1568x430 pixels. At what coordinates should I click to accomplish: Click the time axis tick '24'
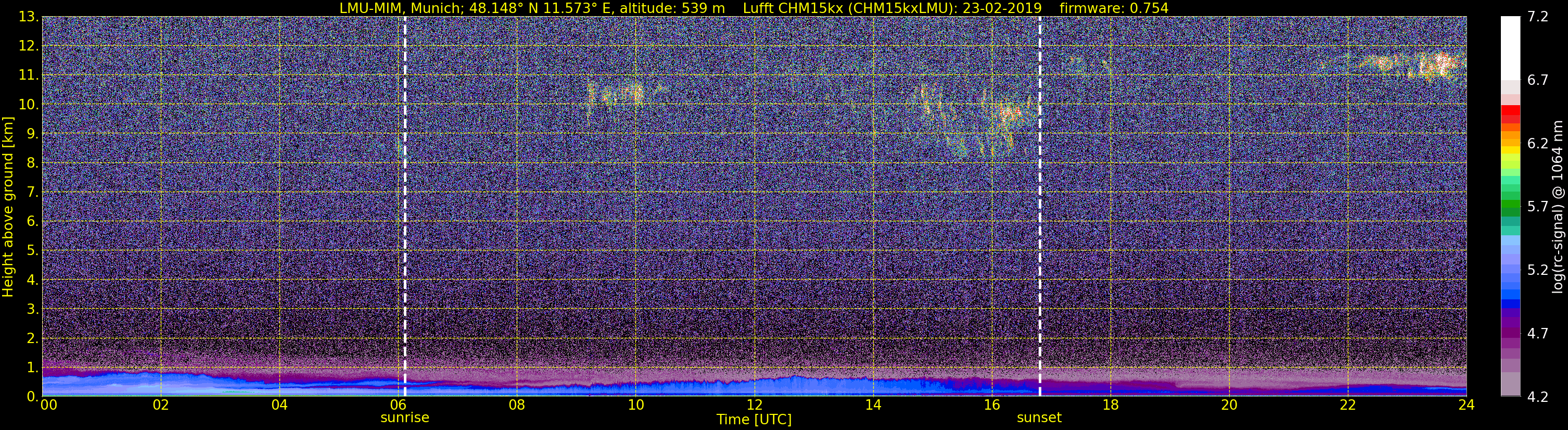1467,405
